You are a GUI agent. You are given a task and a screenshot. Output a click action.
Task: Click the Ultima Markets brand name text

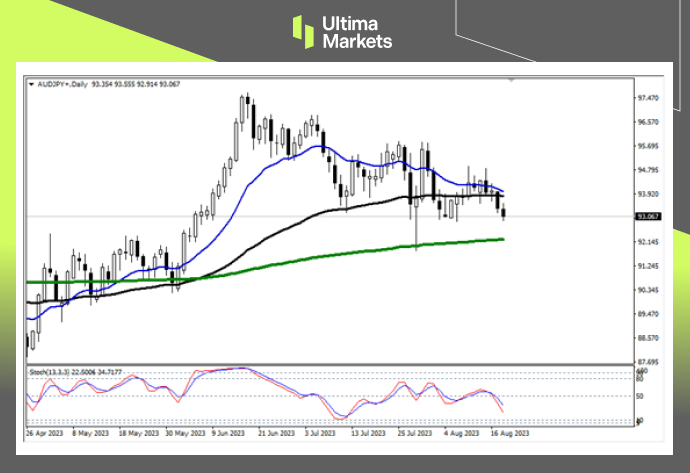point(357,32)
